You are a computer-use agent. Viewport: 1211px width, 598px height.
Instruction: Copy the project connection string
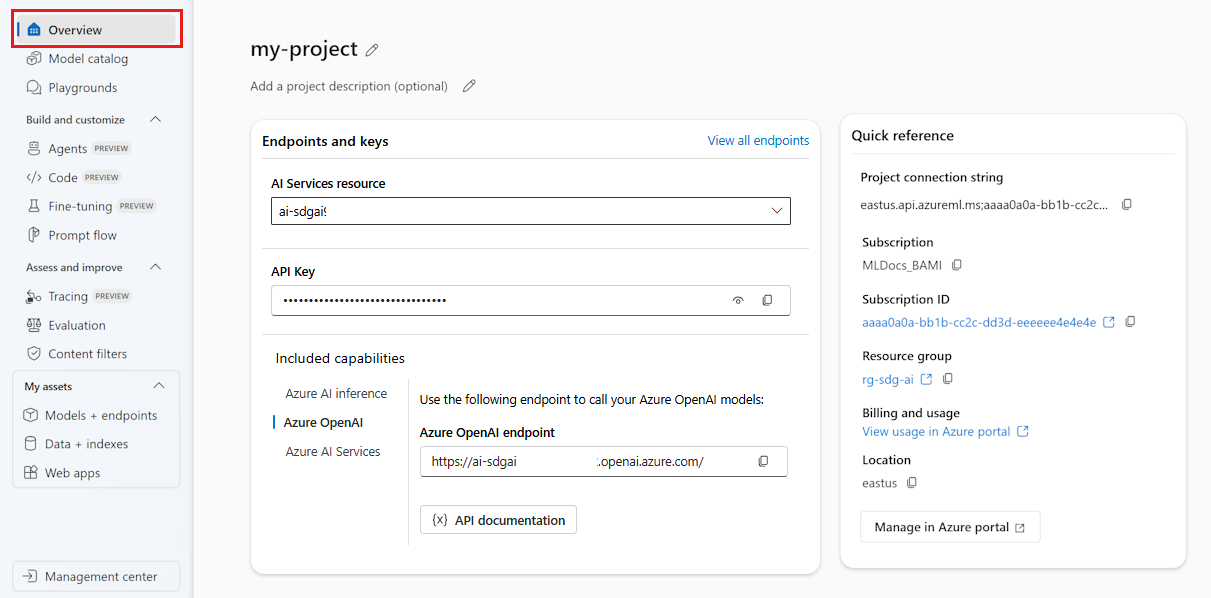point(1127,204)
